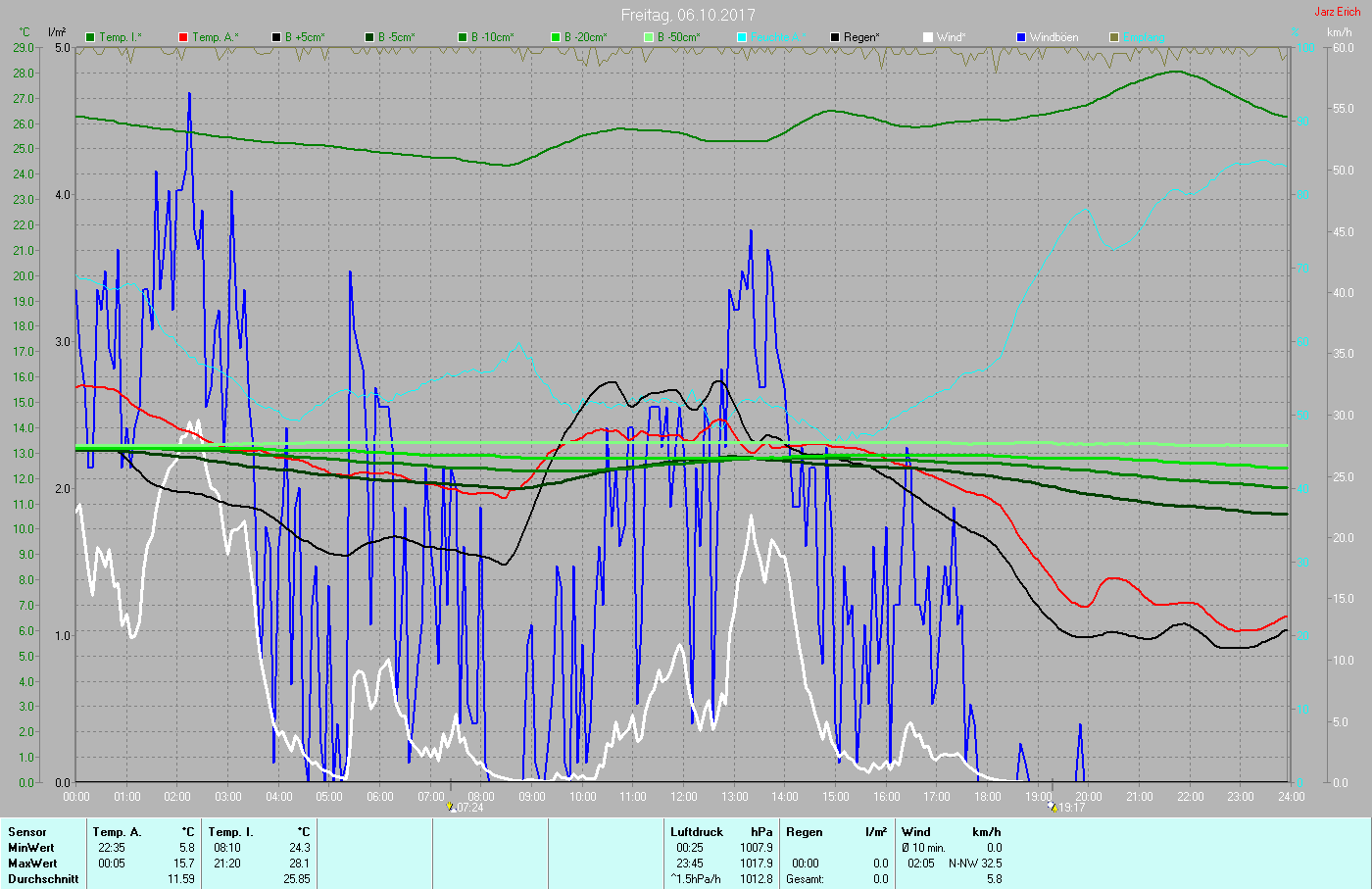Click the N-NW 32.5 max wind value
This screenshot has height=889, width=1372.
[974, 864]
